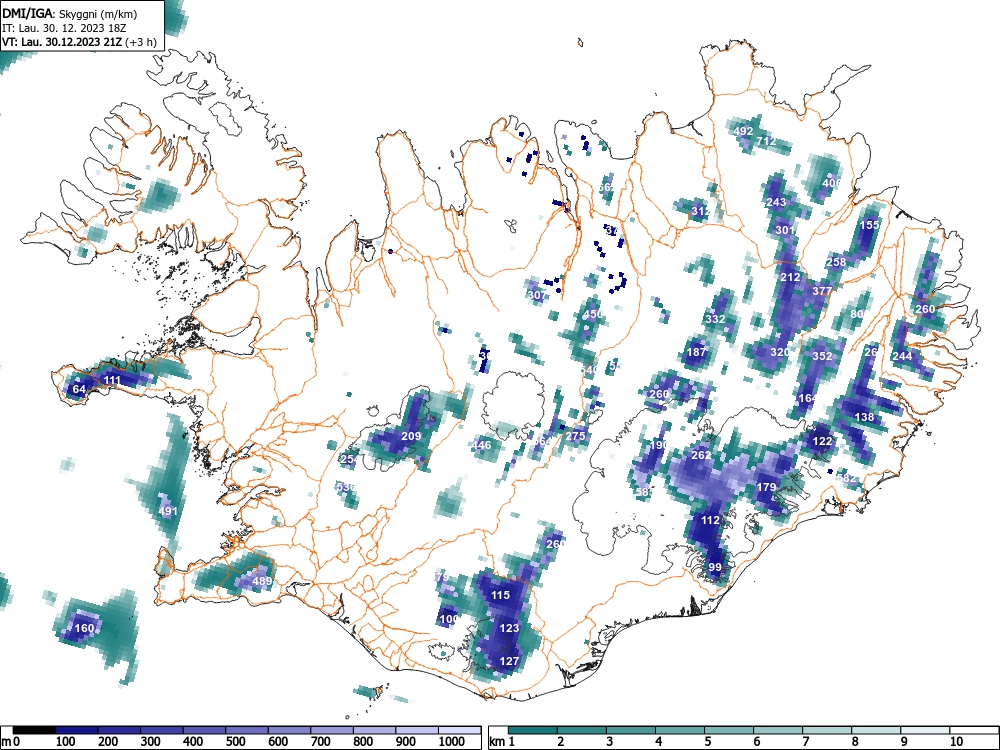Click the '712' visibility value in the northeast

[x=766, y=141]
